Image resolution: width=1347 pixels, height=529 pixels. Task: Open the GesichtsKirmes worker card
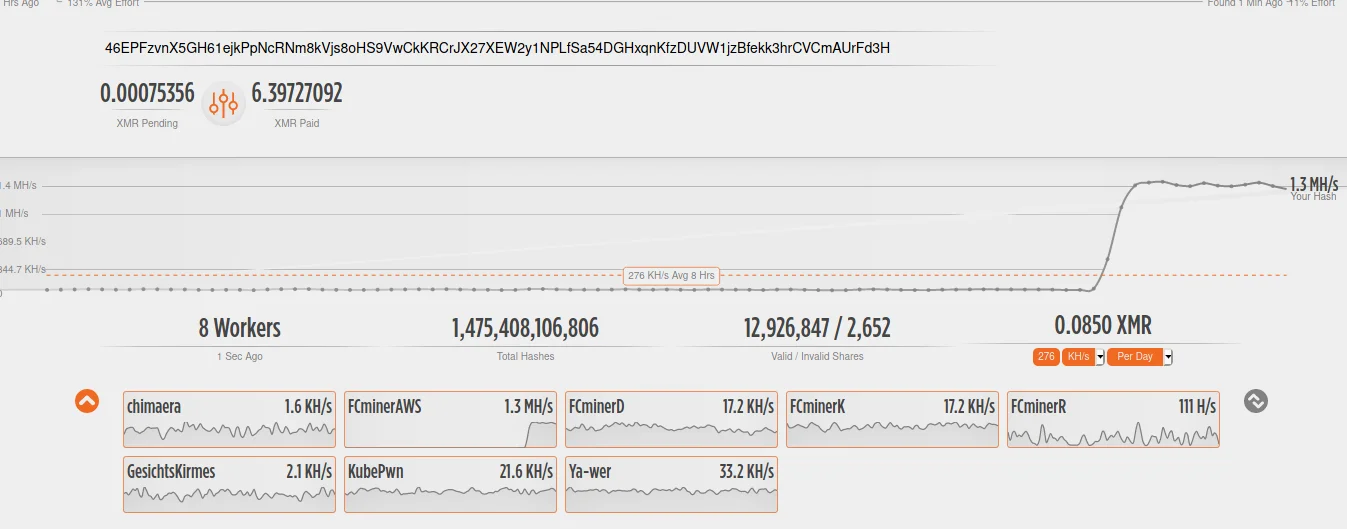pos(230,485)
